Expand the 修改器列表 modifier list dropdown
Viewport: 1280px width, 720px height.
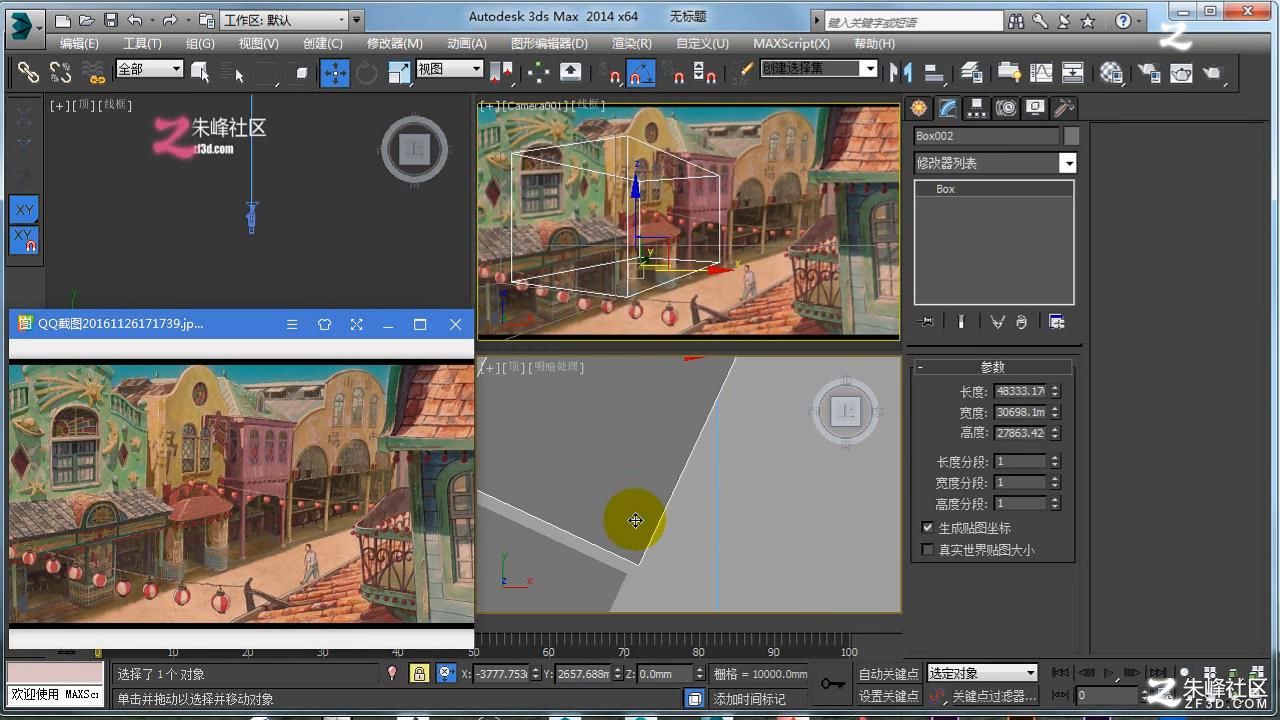[x=995, y=163]
